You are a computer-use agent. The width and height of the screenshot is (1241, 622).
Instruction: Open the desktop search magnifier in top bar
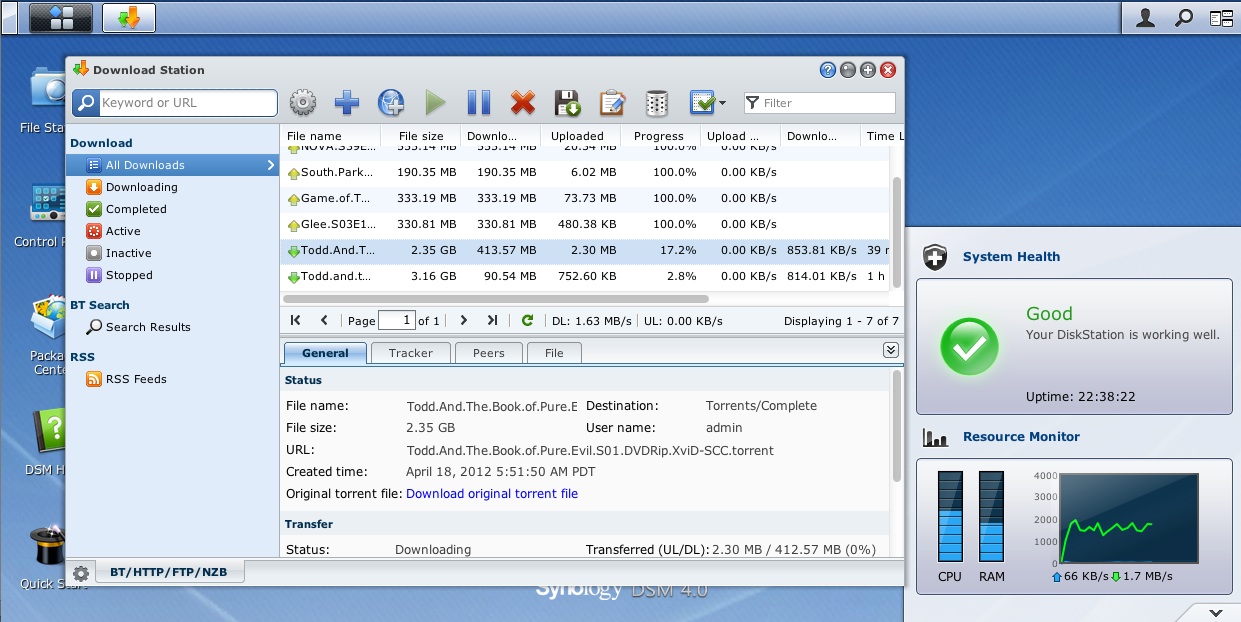(1183, 17)
